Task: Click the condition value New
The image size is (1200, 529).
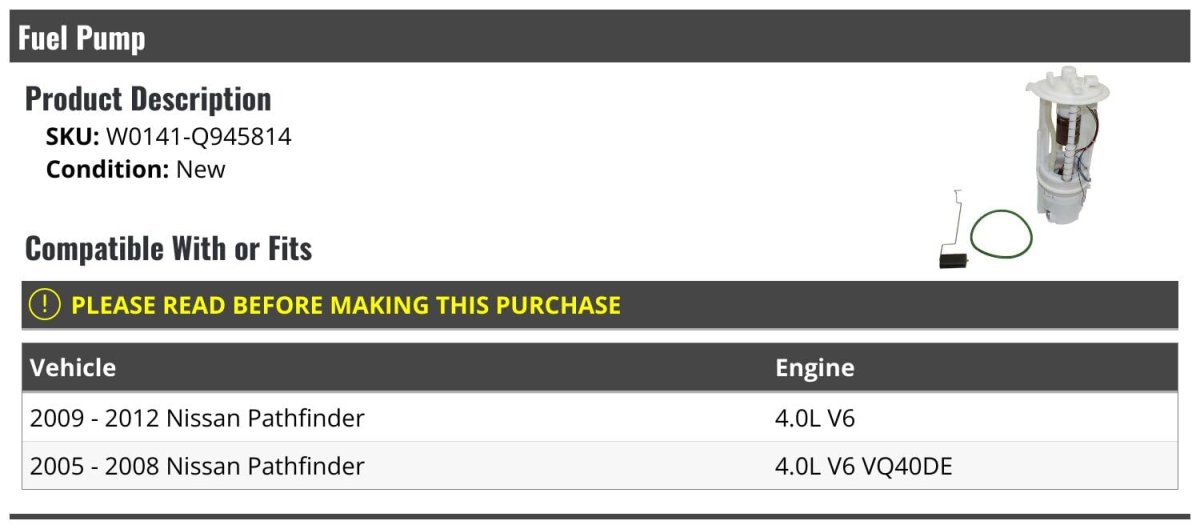Action: click(201, 169)
